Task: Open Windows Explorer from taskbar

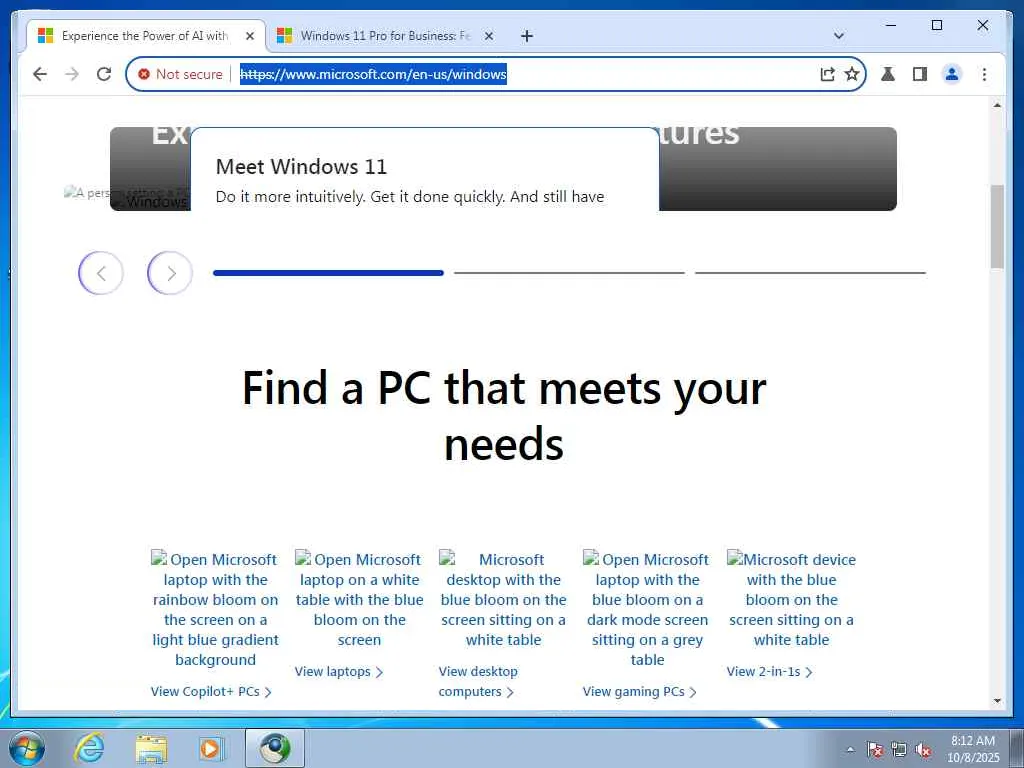Action: pos(151,748)
